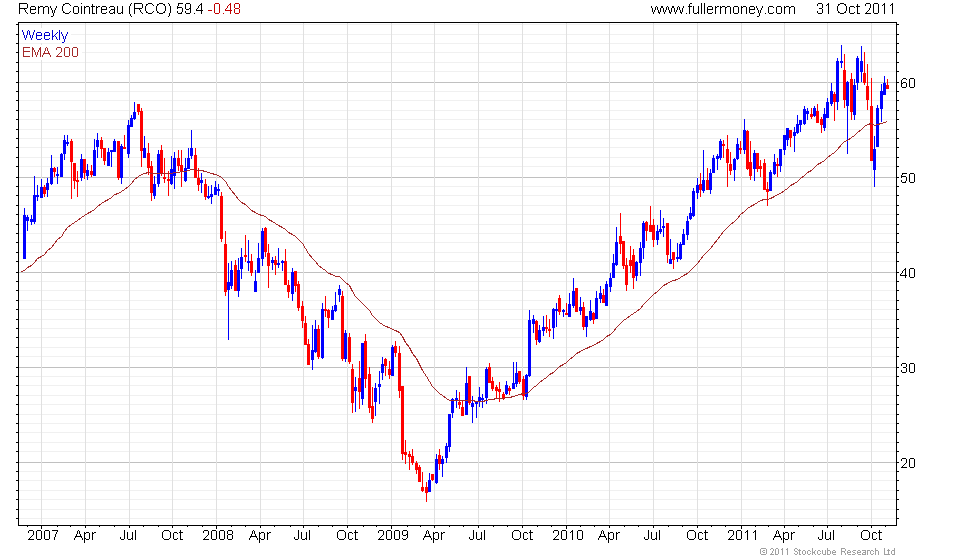Viewport: 980px width, 560px height.
Task: Click the x-axis year label '2007'
Action: [x=42, y=536]
